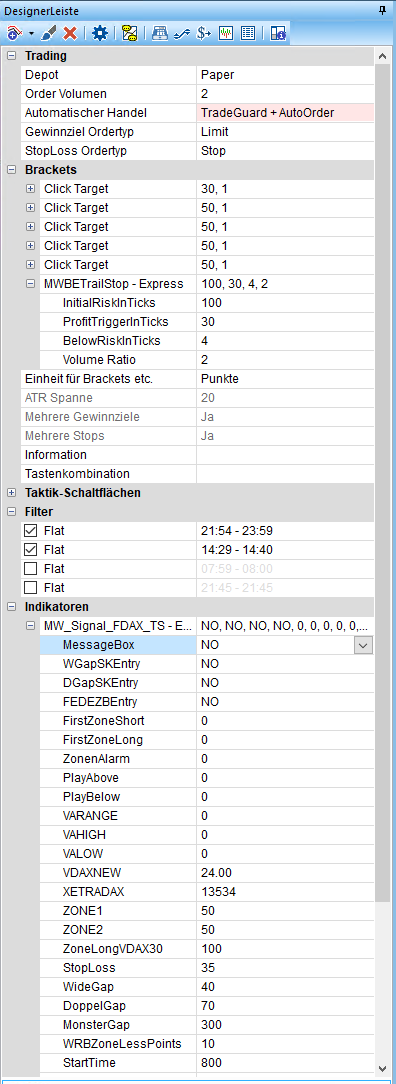Open the MessageBox value dropdown arrow
The width and height of the screenshot is (396, 1084).
(x=364, y=645)
